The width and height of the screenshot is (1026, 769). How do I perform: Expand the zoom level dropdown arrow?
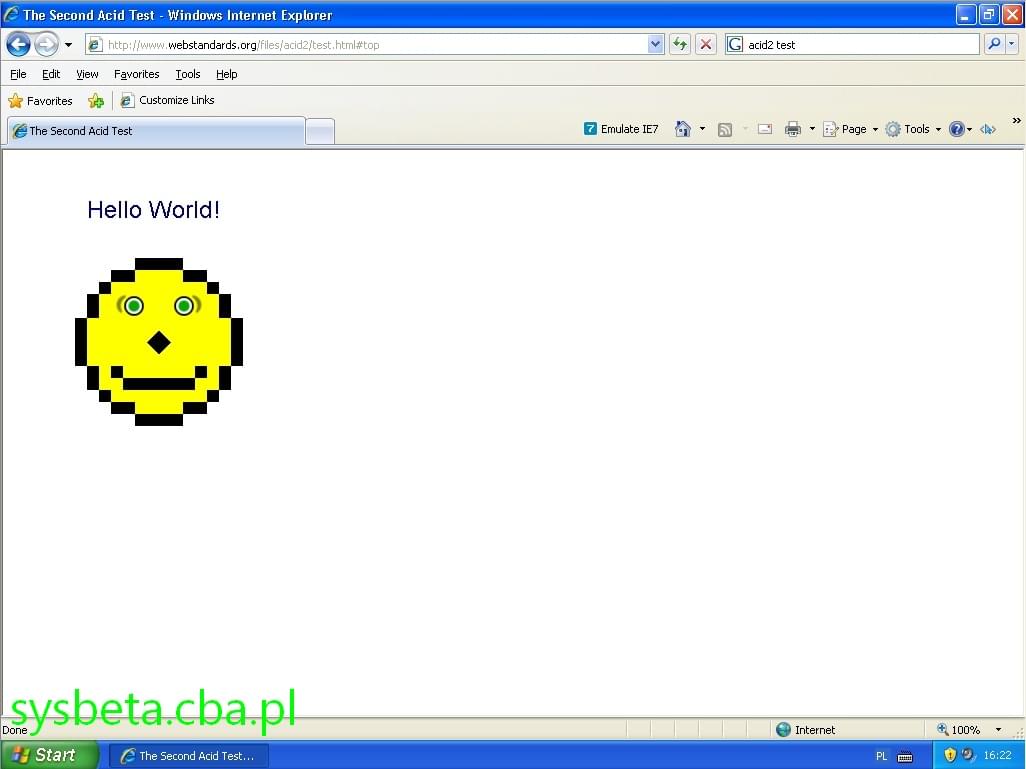point(999,730)
